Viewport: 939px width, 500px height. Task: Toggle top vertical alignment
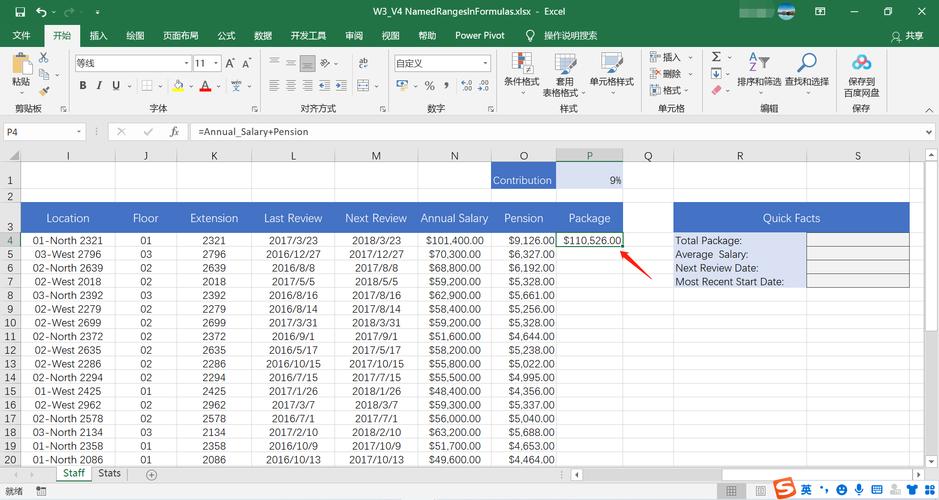pos(274,63)
